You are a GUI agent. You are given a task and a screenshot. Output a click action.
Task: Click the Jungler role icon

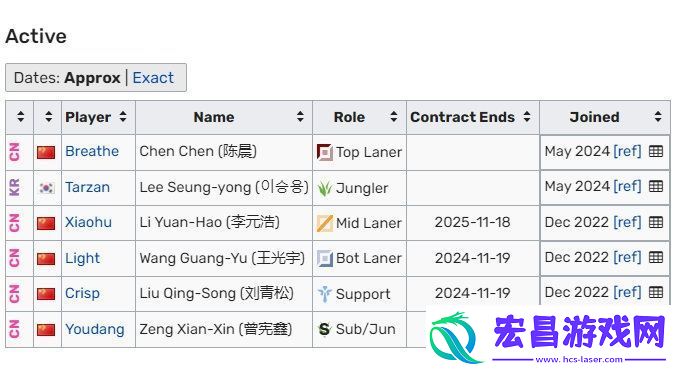point(325,188)
